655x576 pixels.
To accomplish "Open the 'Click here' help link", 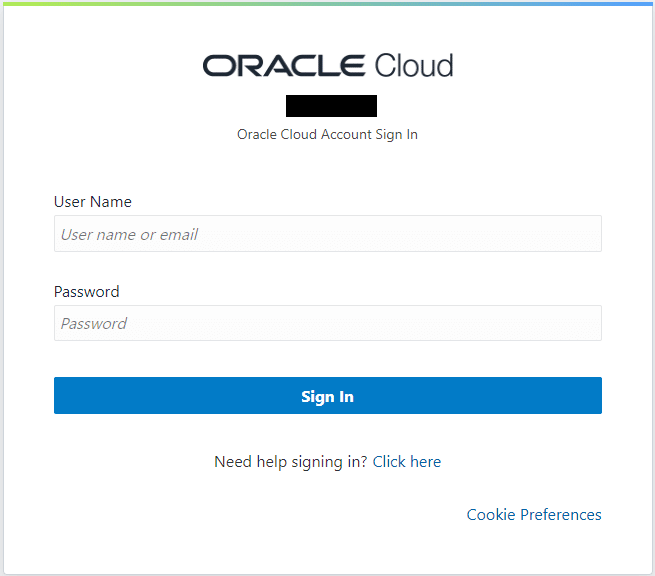I will tap(407, 462).
